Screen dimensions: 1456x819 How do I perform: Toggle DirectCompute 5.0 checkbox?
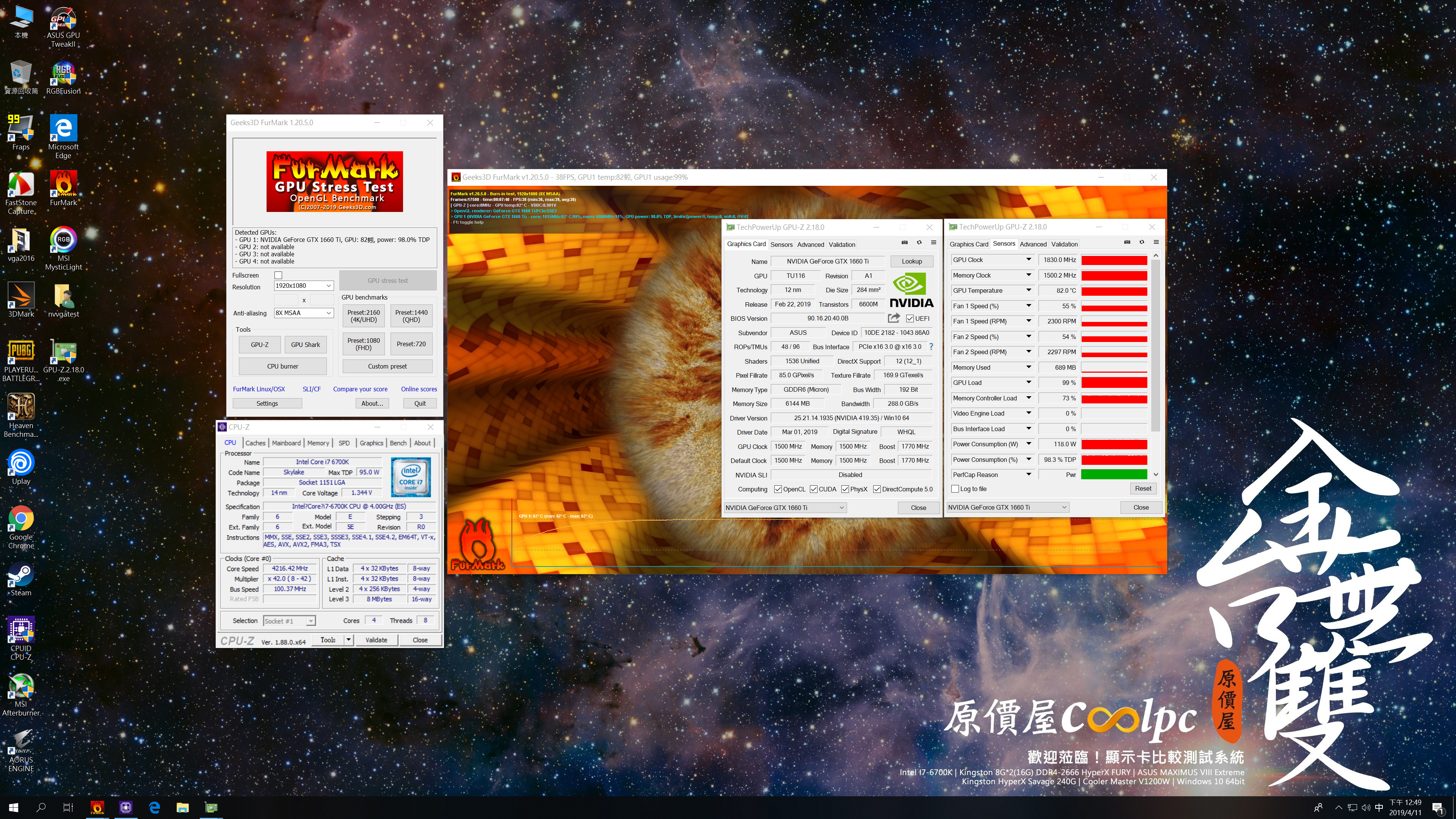coord(877,489)
